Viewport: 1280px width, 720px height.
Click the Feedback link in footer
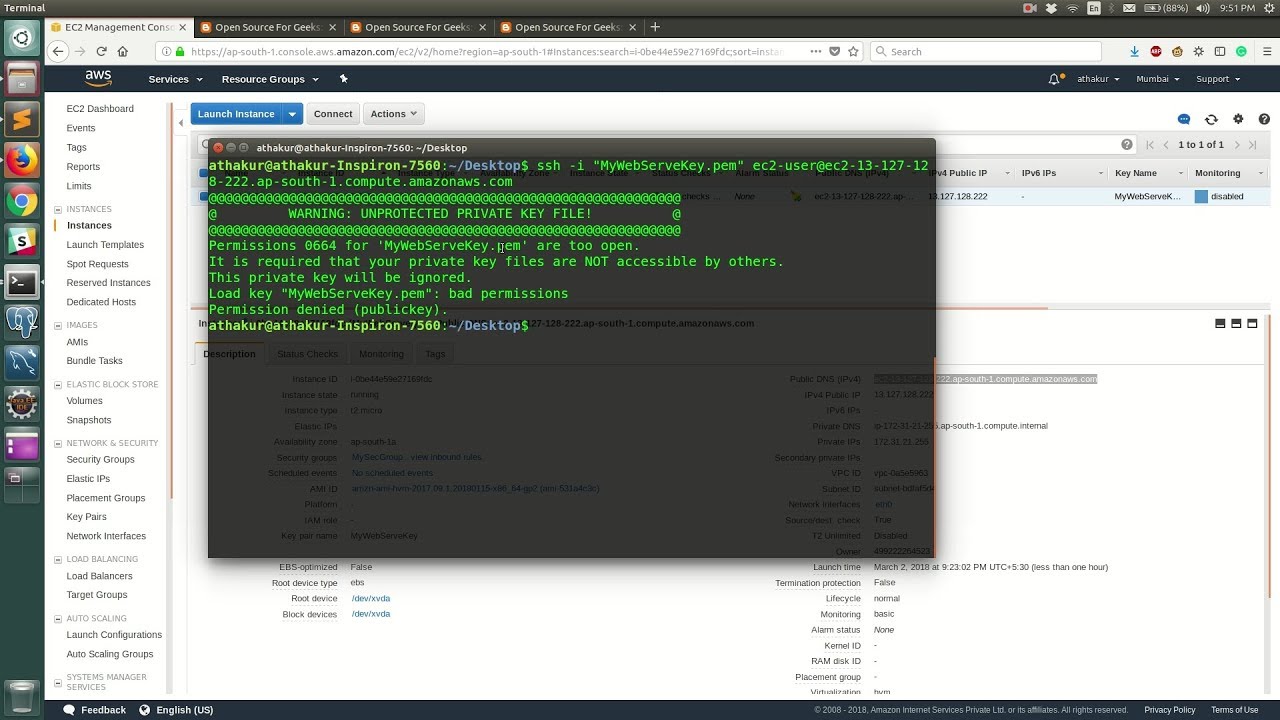tap(95, 710)
